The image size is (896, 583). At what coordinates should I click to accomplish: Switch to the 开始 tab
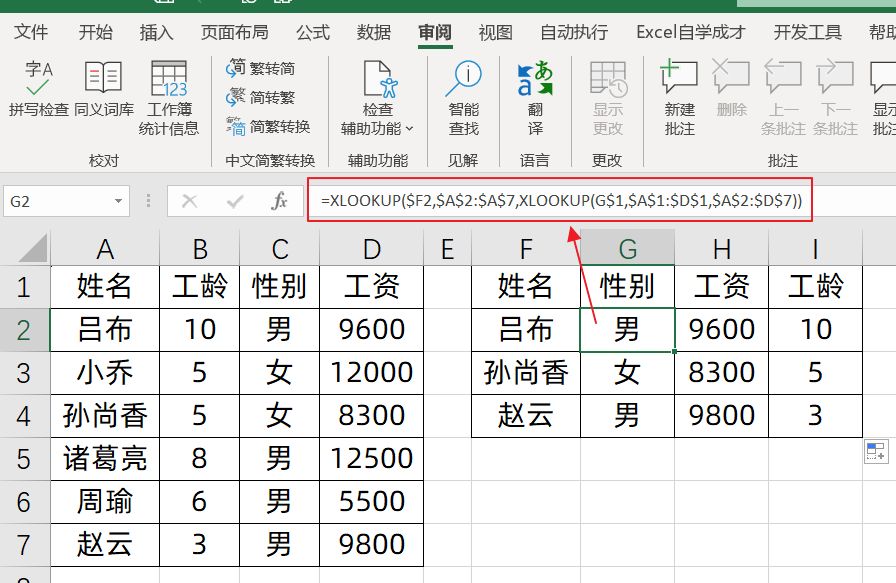click(96, 32)
